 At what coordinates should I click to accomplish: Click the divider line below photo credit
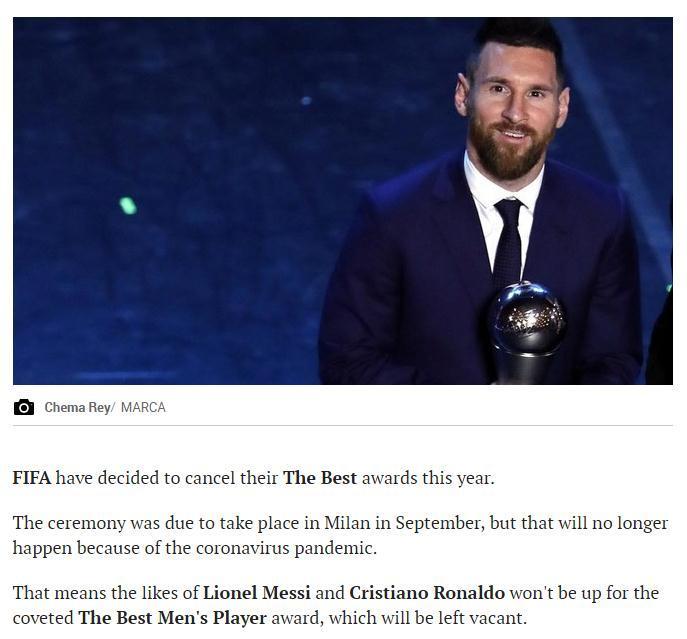[x=342, y=425]
